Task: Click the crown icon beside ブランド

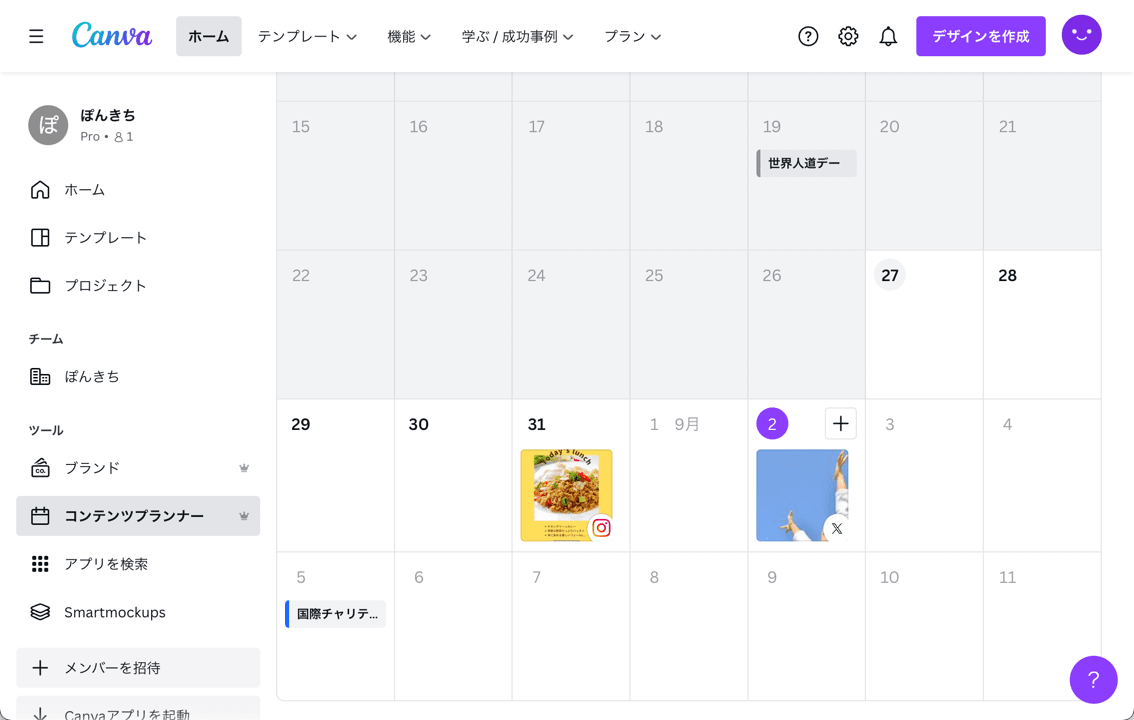Action: (x=244, y=468)
